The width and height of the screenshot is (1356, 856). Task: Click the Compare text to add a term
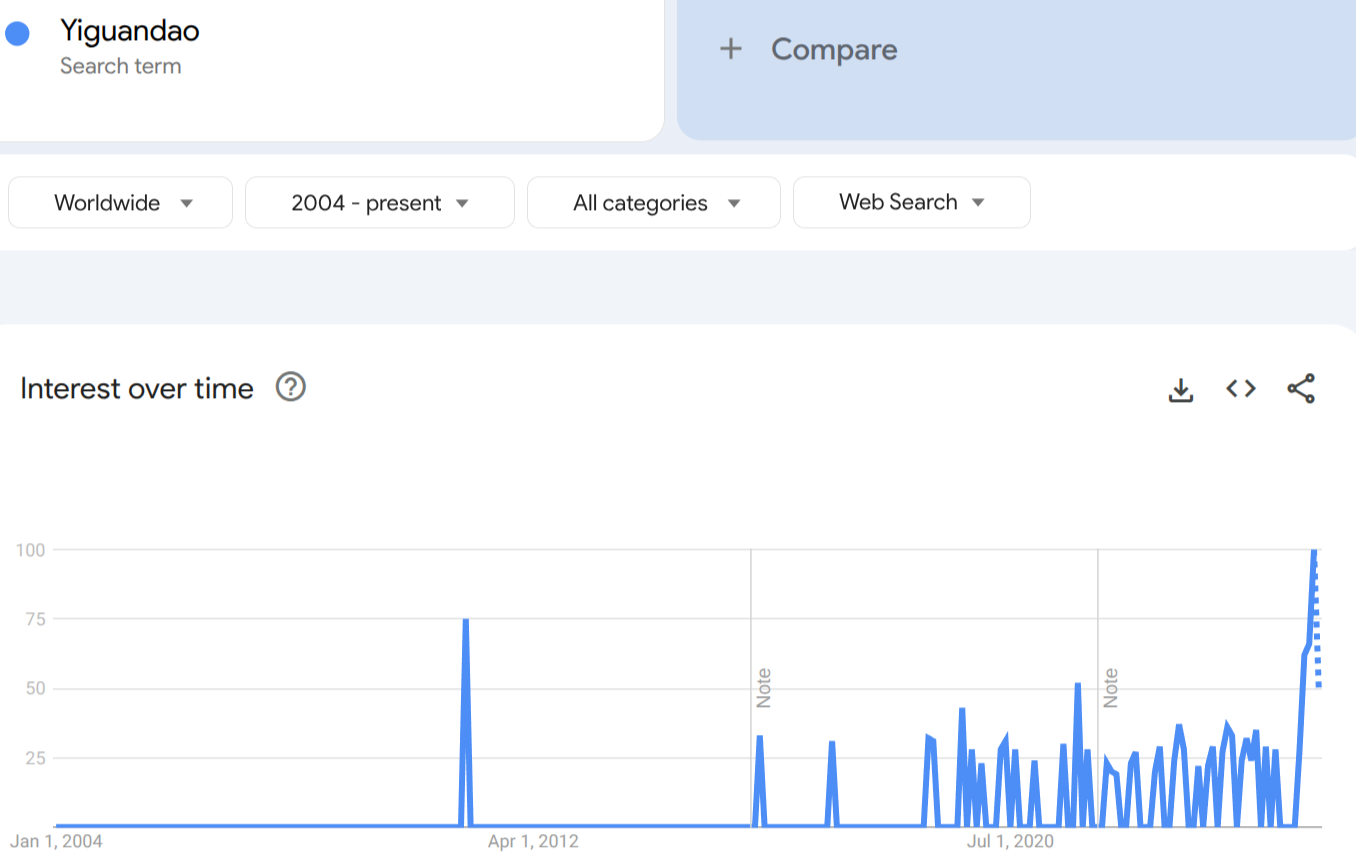[833, 49]
